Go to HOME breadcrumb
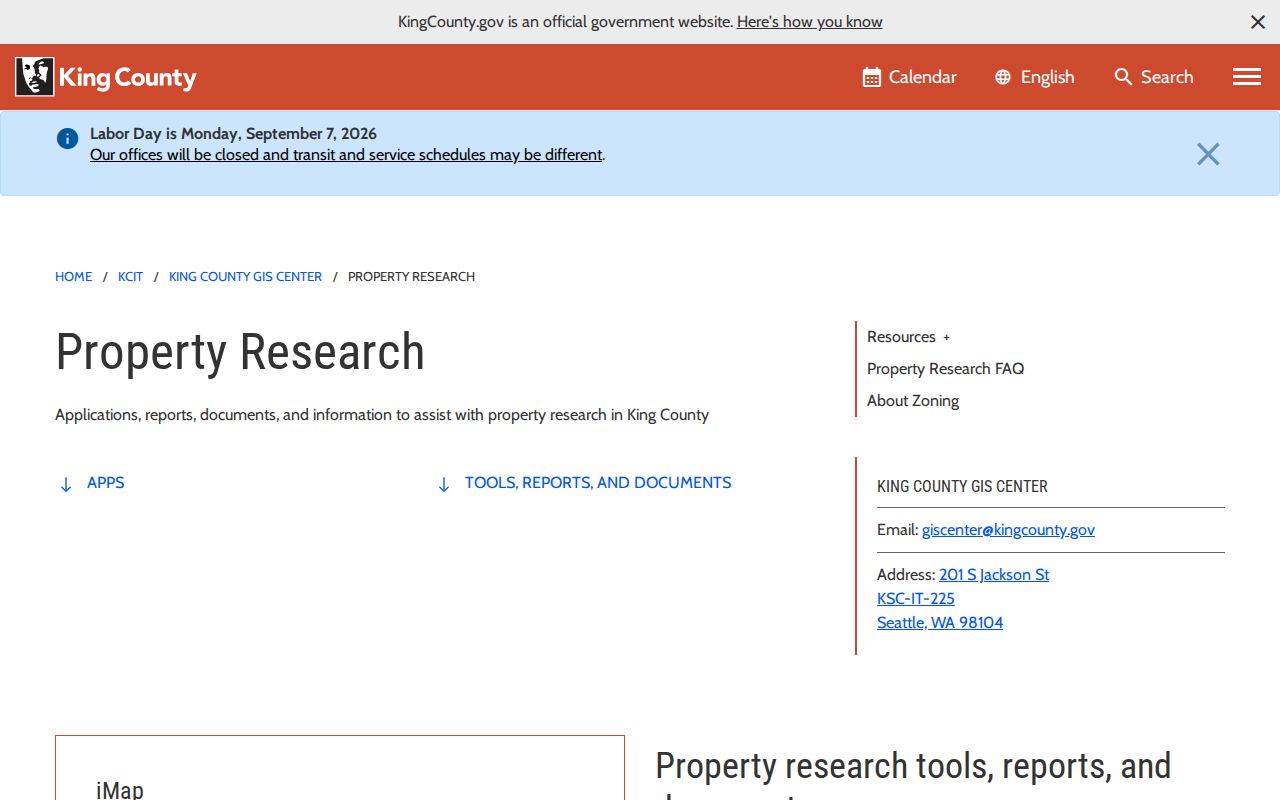This screenshot has width=1280, height=800. click(73, 277)
